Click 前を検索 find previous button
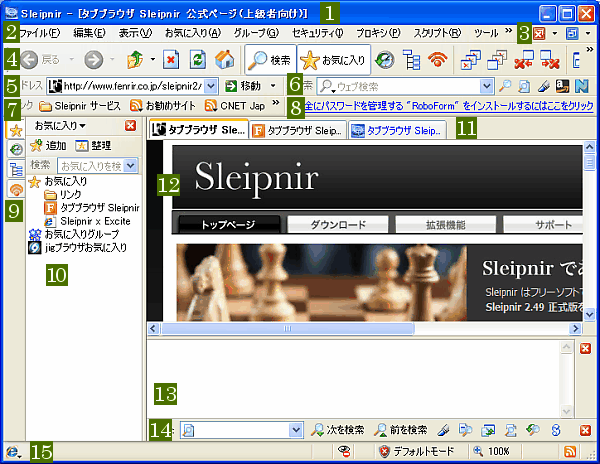 click(x=400, y=430)
